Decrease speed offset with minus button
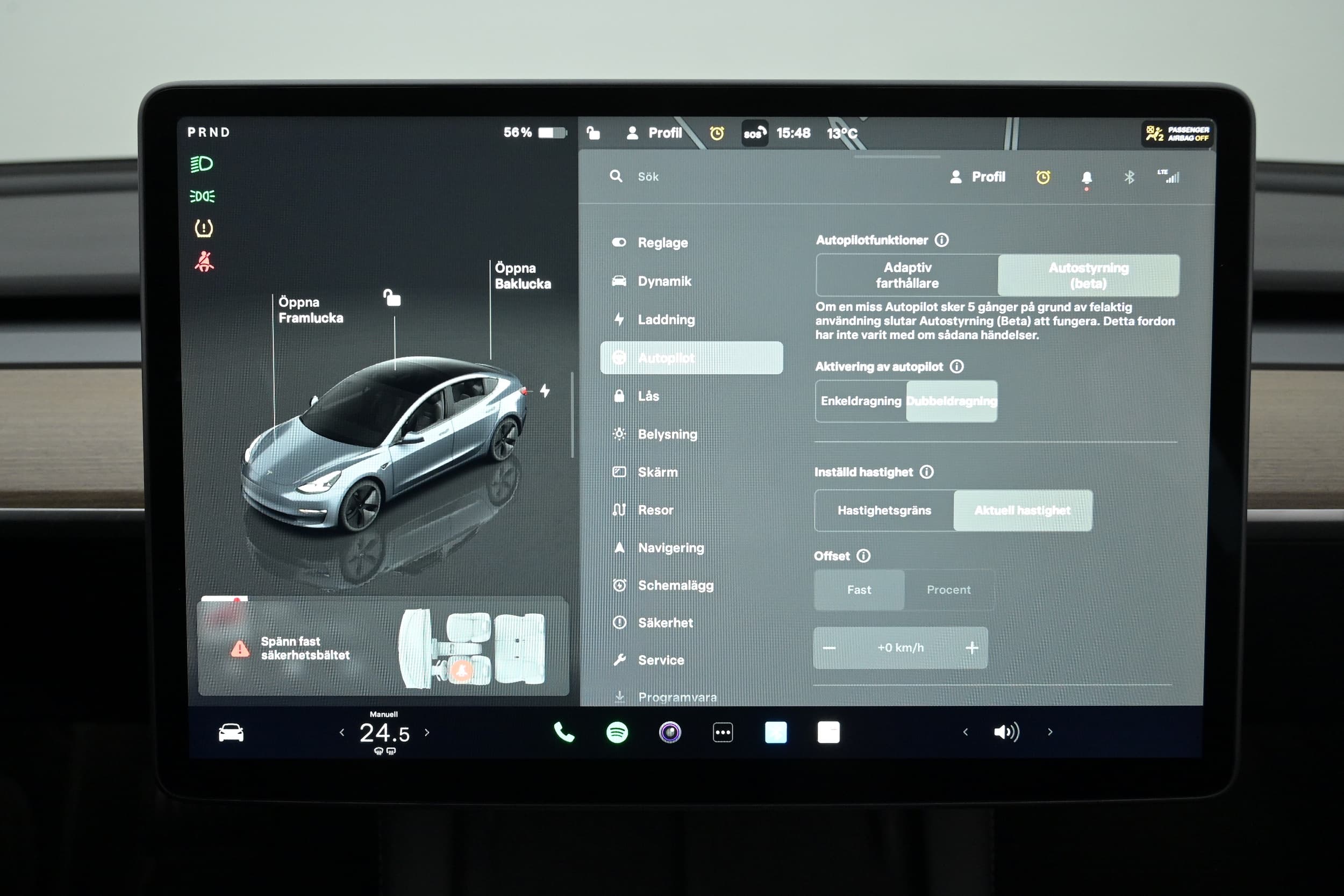1344x896 pixels. (829, 648)
